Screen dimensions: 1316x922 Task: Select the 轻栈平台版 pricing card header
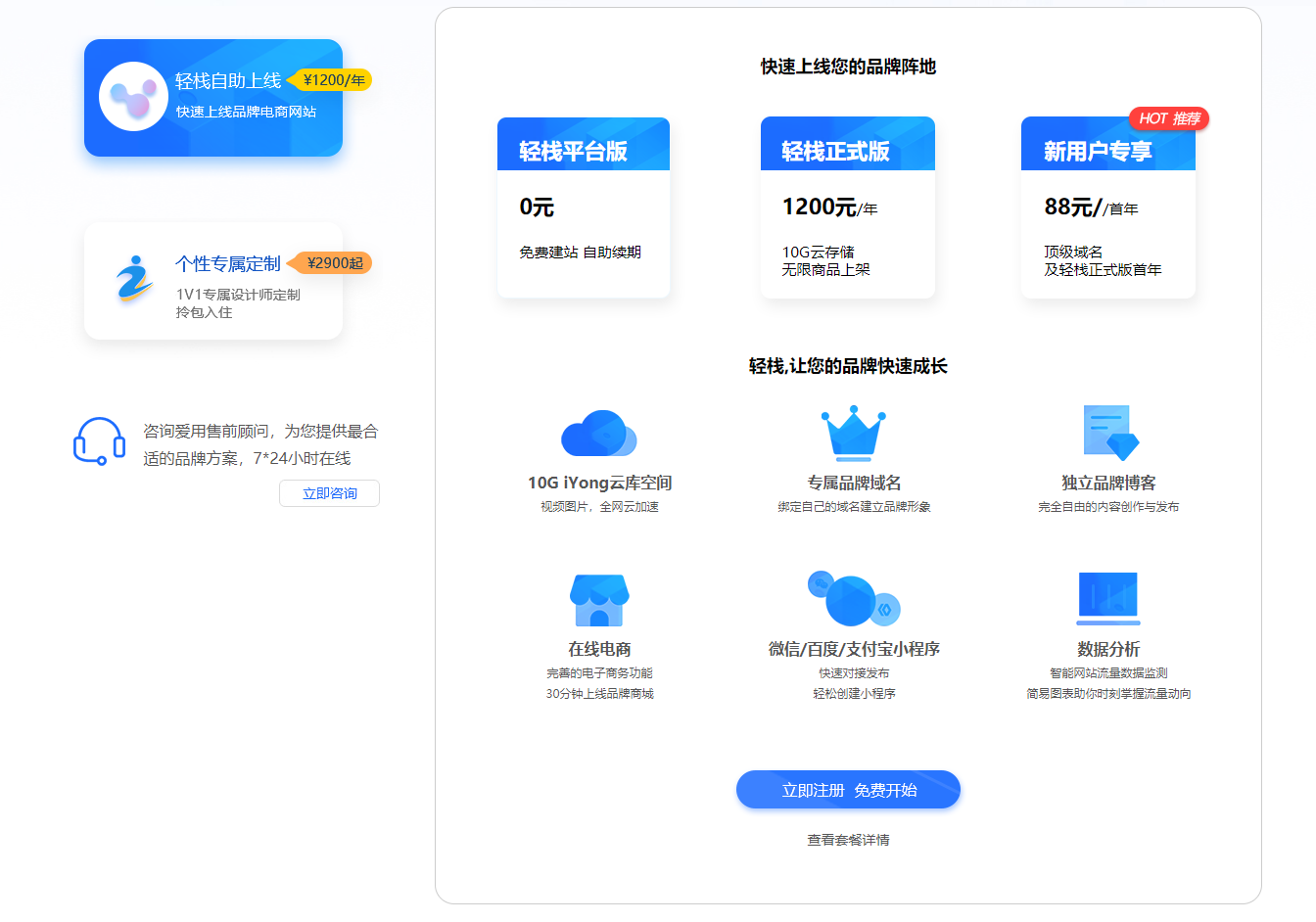[584, 144]
